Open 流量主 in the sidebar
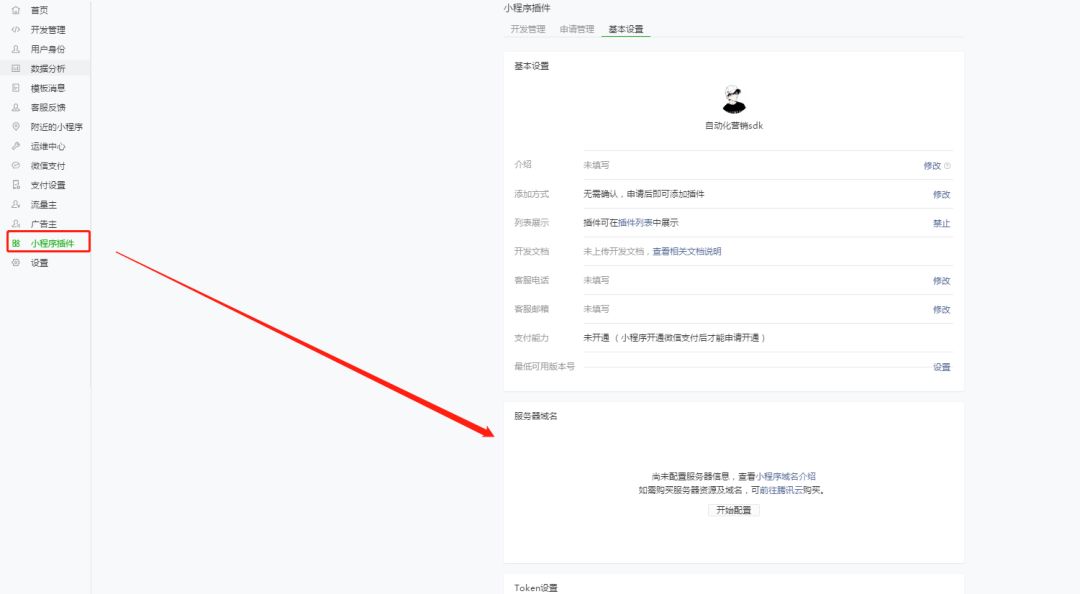Viewport: 1080px width, 594px height. (x=43, y=205)
